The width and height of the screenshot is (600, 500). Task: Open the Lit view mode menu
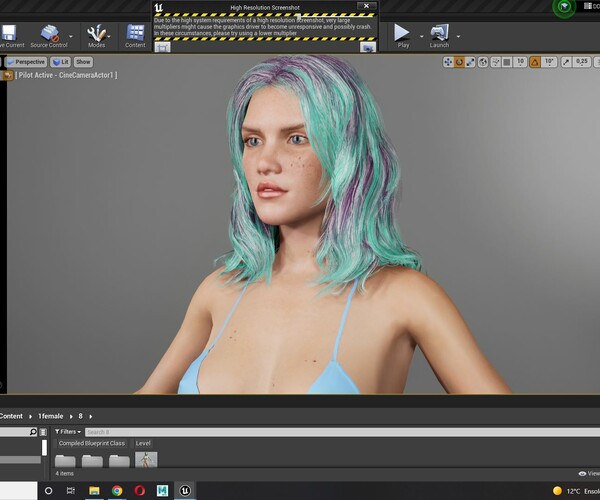tap(60, 62)
